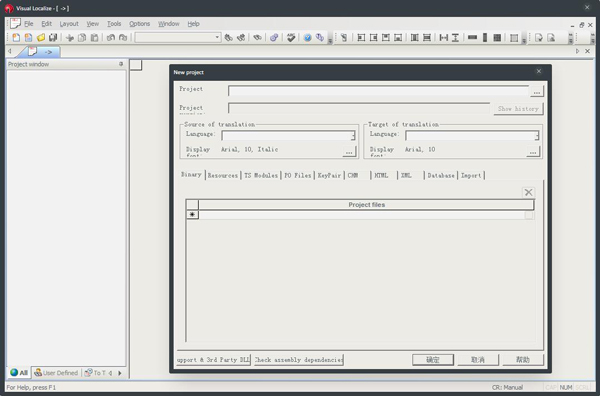The width and height of the screenshot is (600, 396).
Task: Change the source Display font with ... button
Action: 349,152
